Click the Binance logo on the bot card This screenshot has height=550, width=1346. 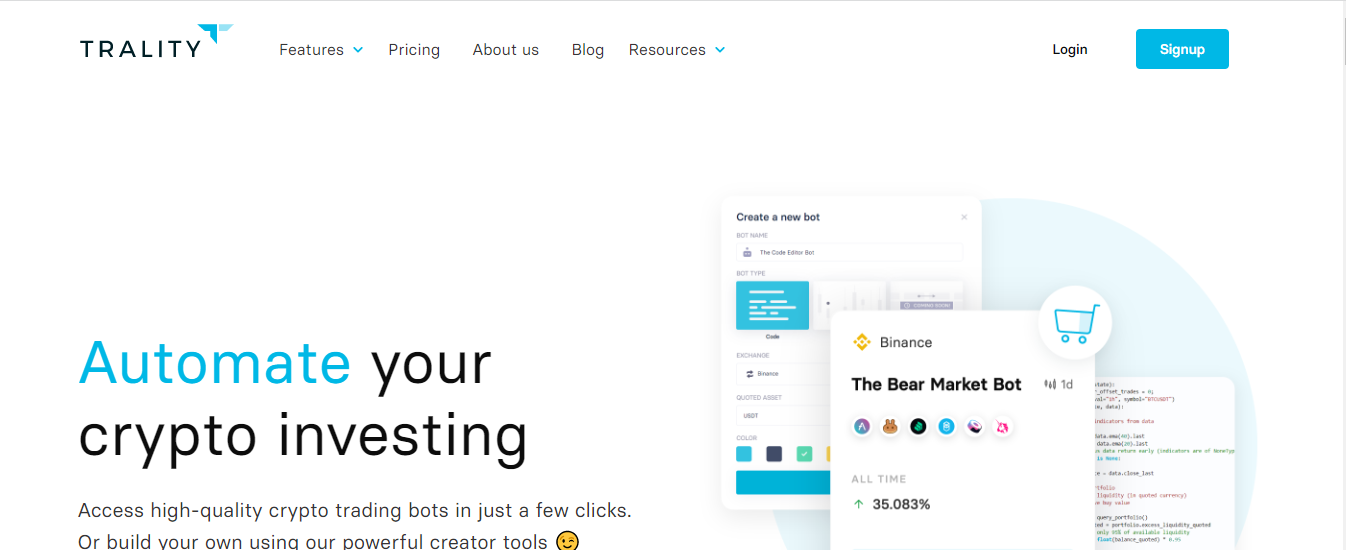pos(862,342)
